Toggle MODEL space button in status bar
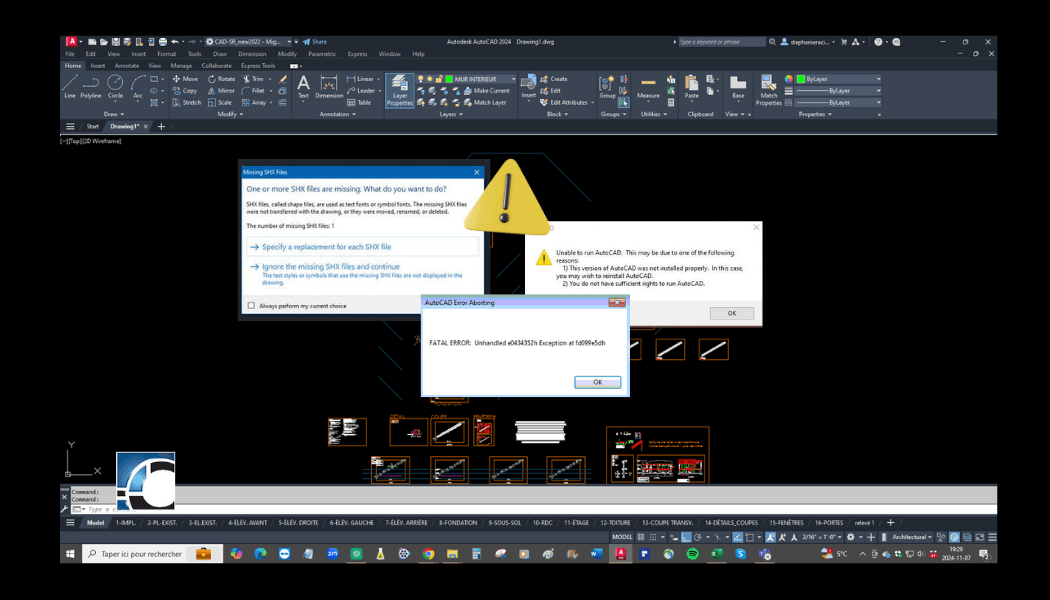This screenshot has width=1050, height=600. click(x=622, y=537)
